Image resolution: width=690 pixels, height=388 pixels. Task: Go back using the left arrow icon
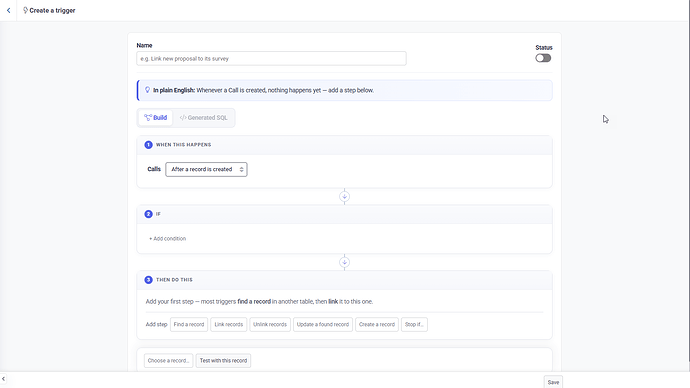click(x=8, y=10)
